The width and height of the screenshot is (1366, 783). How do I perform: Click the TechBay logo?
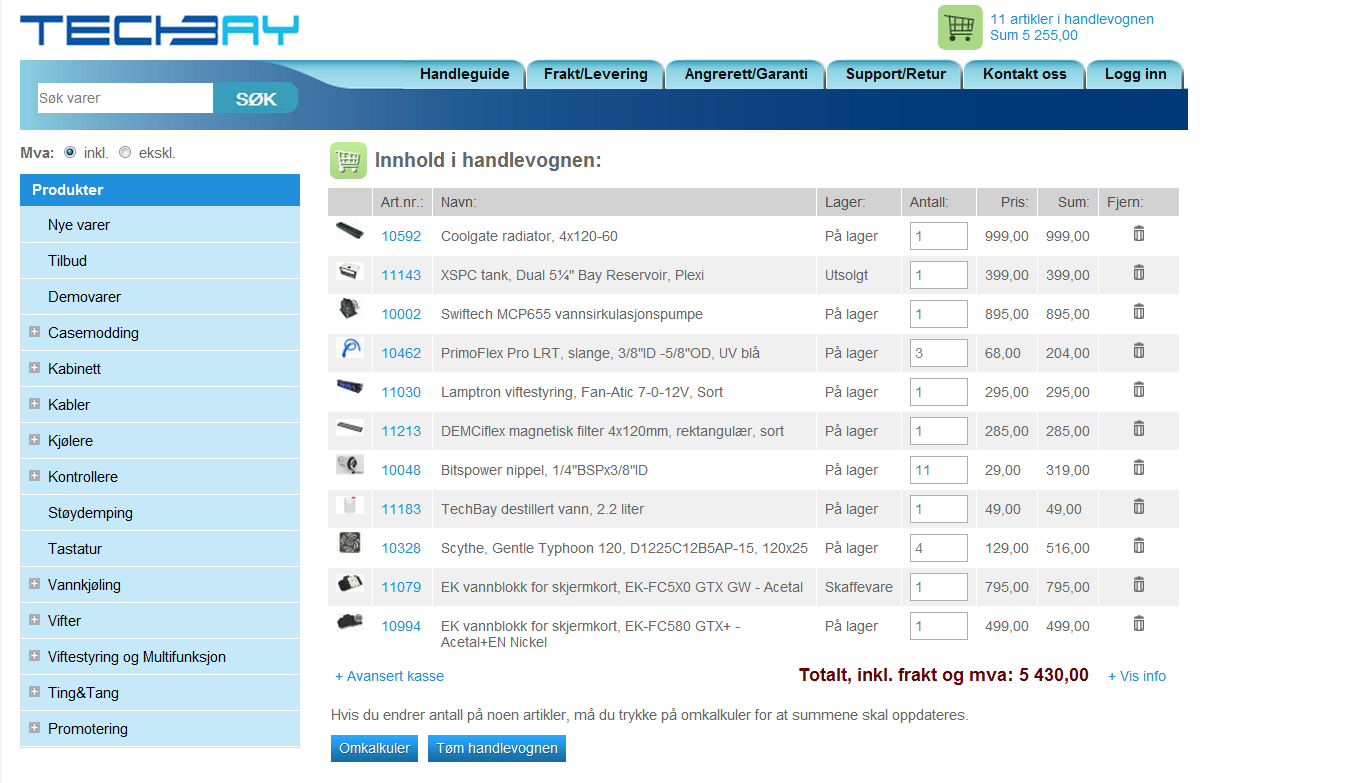160,29
